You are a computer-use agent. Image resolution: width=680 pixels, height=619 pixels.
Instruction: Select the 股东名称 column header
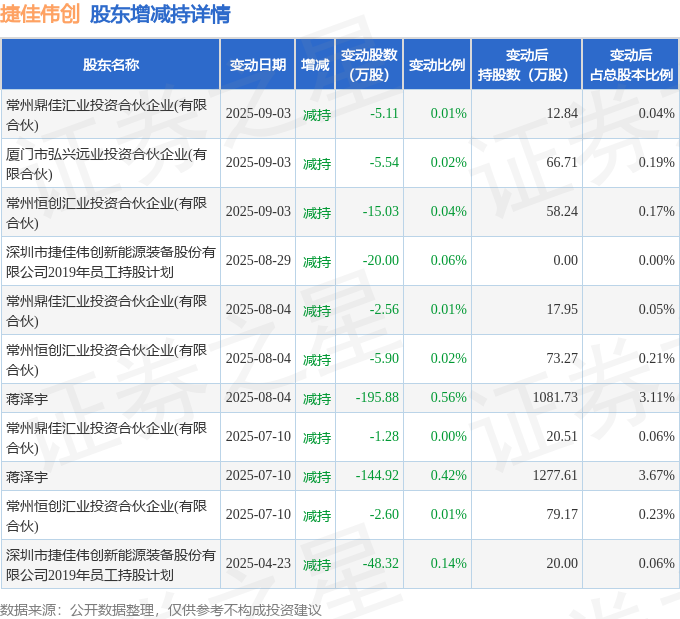[111, 65]
